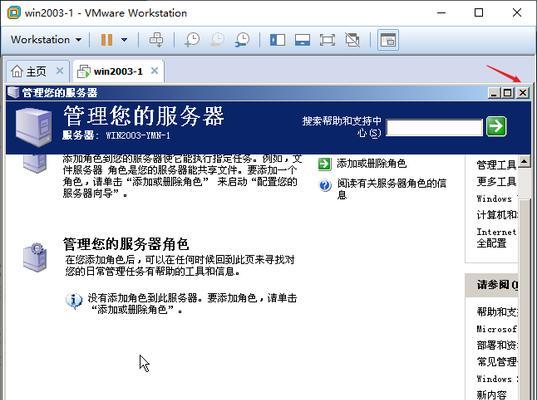Open the Workstation menu
Image resolution: width=537 pixels, height=400 pixels.
pyautogui.click(x=46, y=40)
